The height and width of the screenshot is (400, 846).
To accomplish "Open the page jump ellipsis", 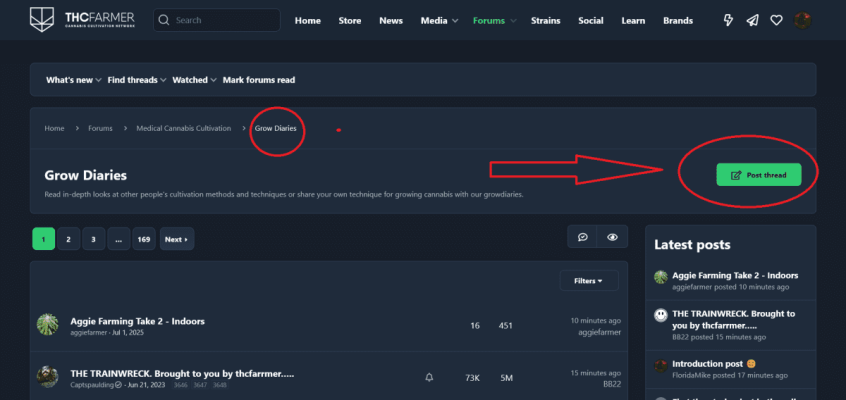I will pyautogui.click(x=119, y=239).
